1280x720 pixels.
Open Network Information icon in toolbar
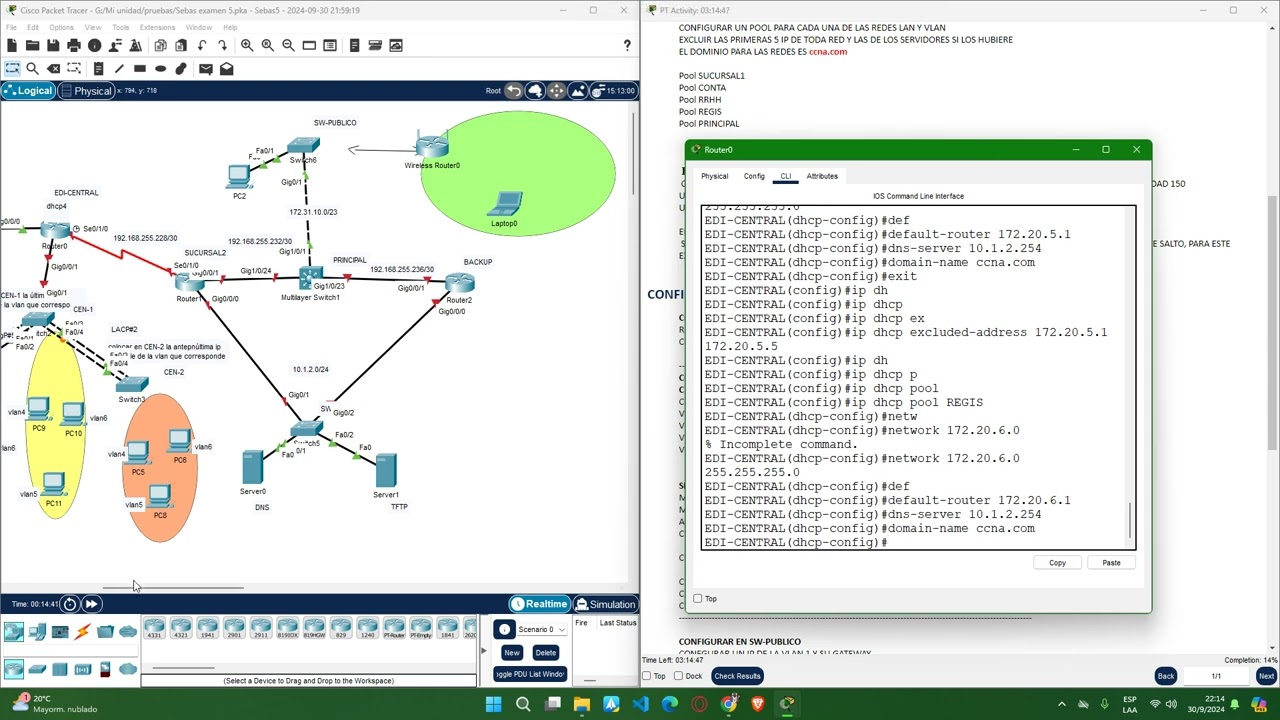94,45
